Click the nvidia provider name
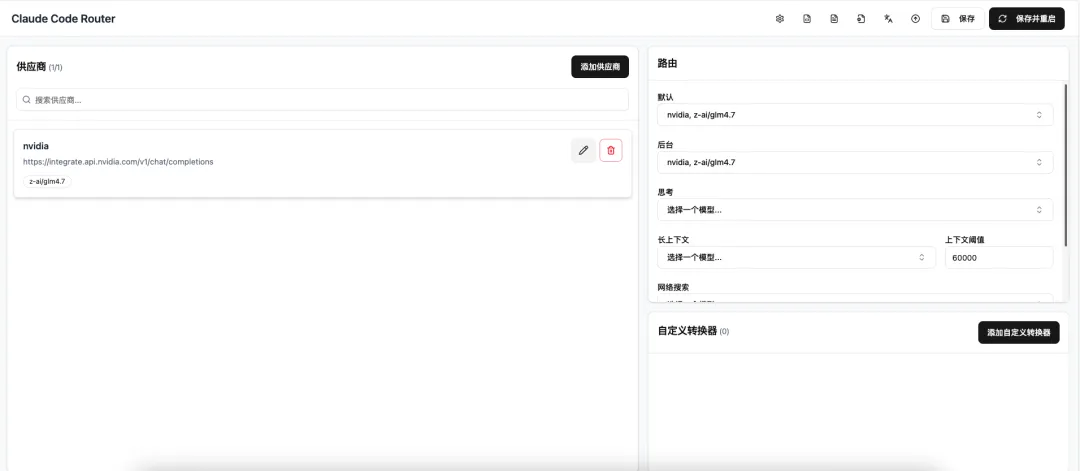This screenshot has width=1080, height=471. point(36,146)
